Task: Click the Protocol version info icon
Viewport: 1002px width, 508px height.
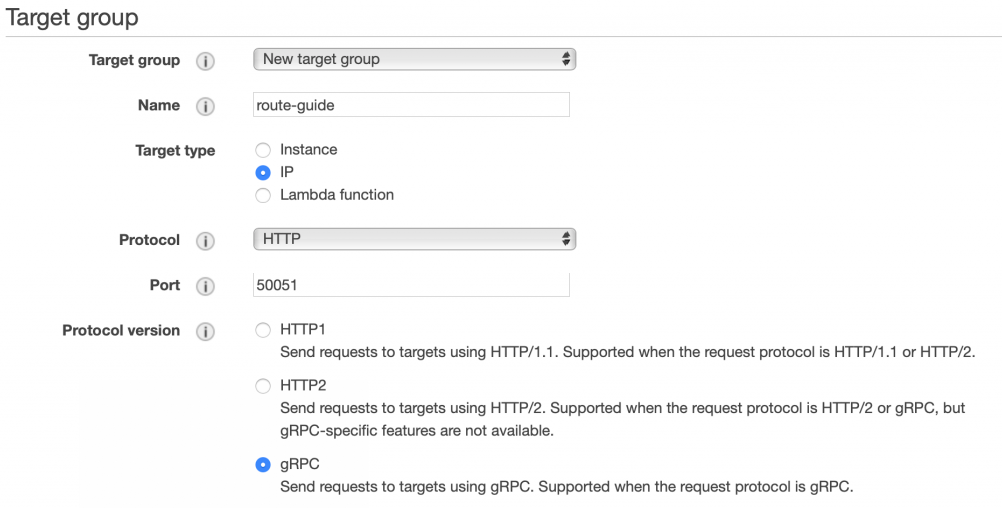Action: [206, 331]
